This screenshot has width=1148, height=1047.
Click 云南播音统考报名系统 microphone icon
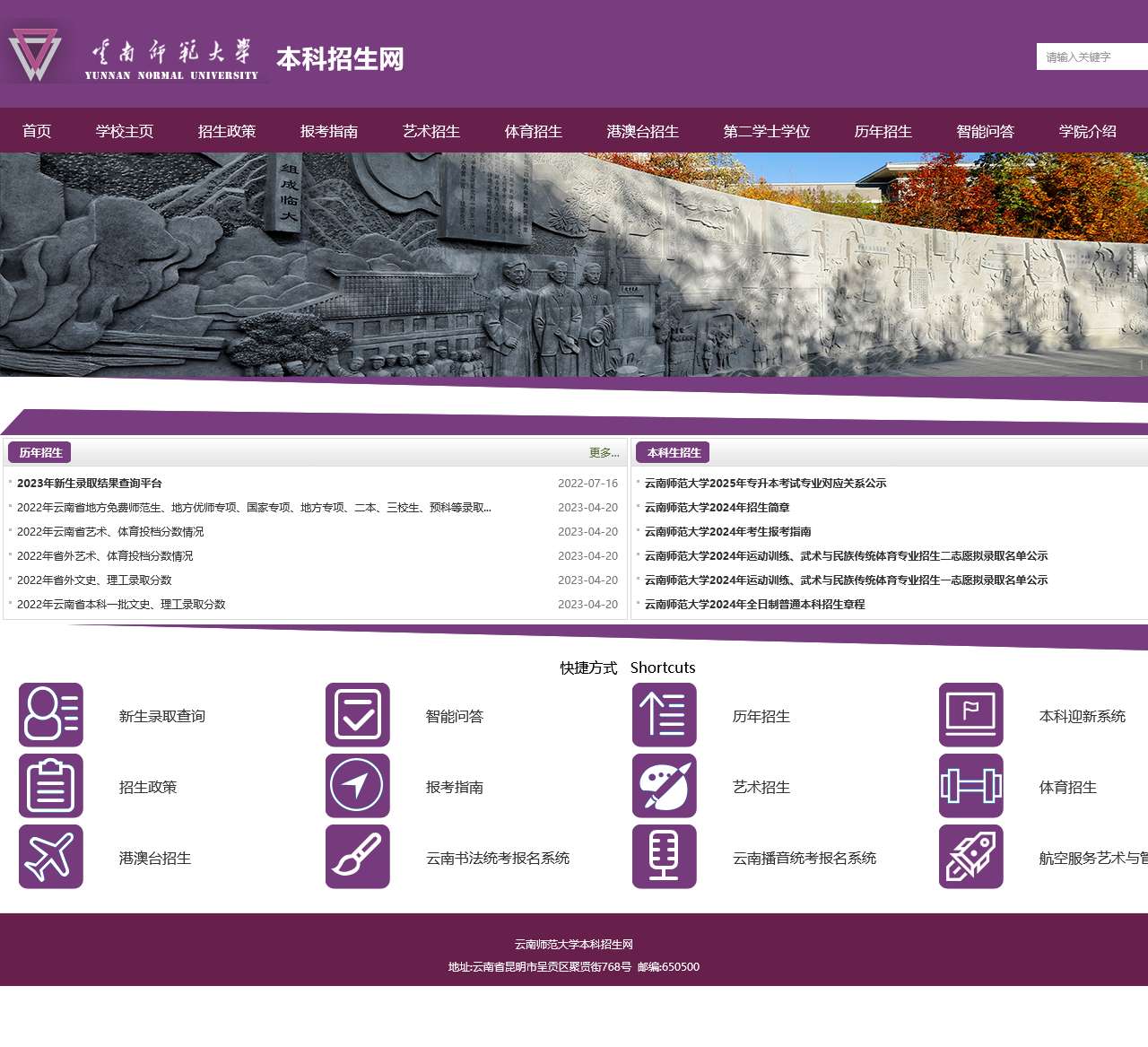click(x=665, y=857)
